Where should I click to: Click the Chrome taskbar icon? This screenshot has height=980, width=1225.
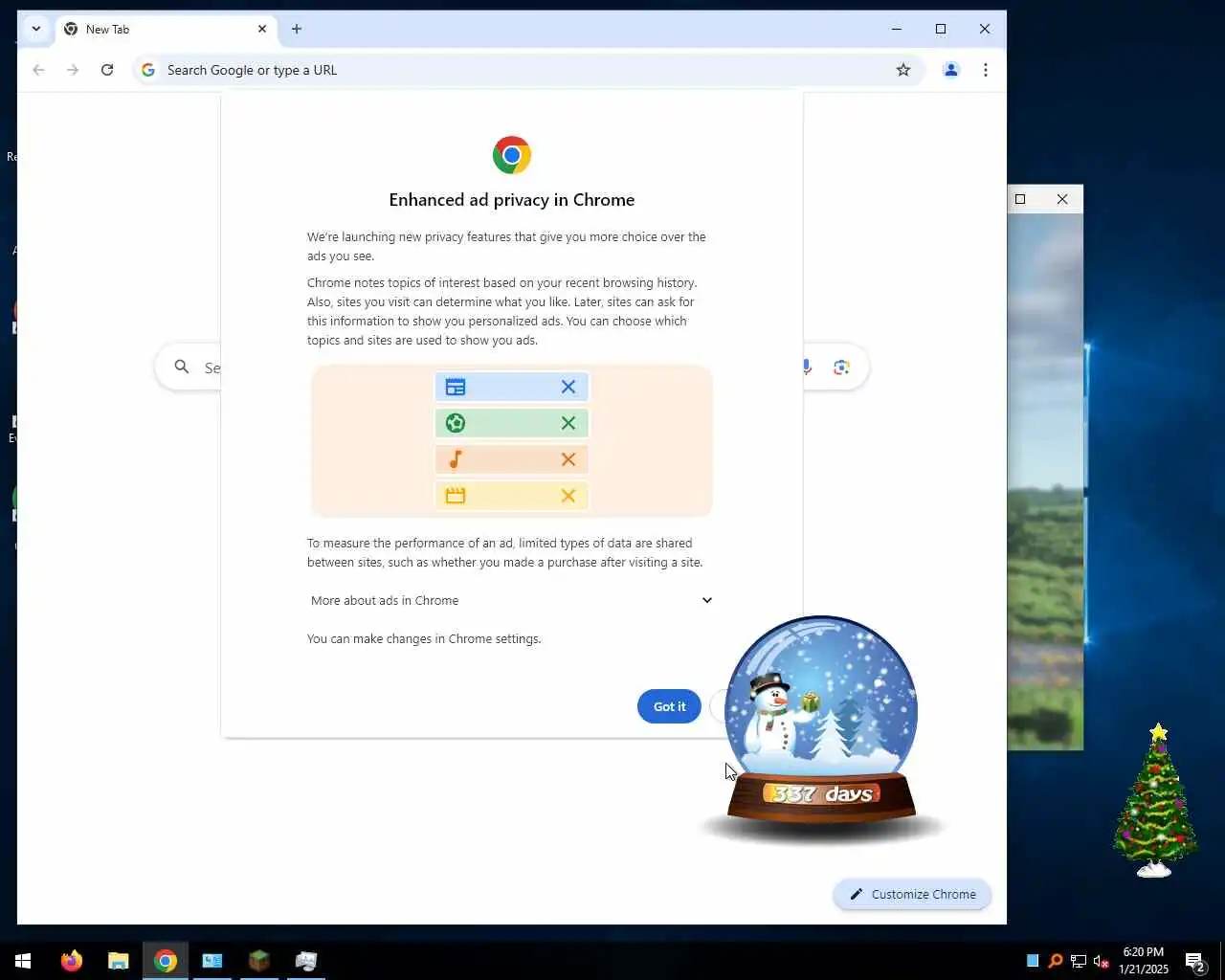pos(166,961)
